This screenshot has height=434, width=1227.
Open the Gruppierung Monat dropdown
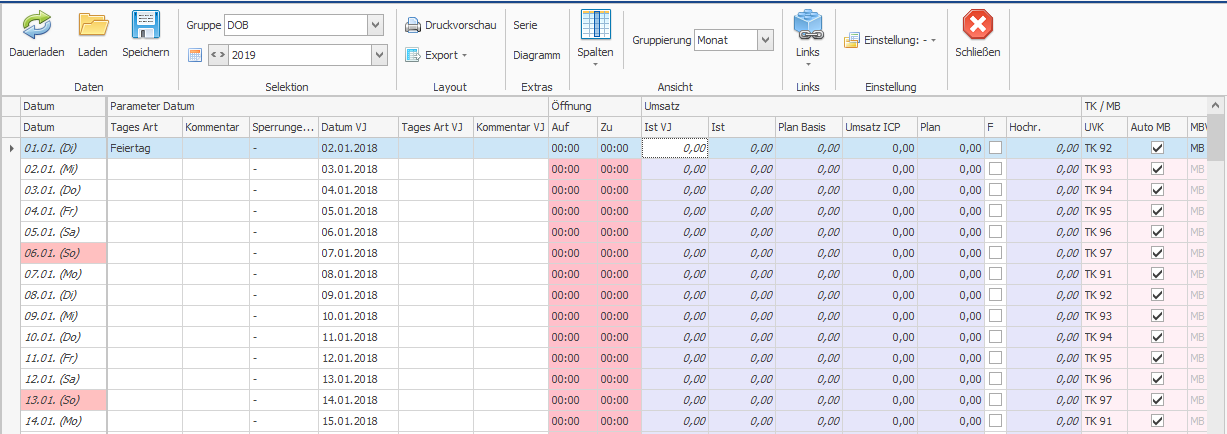[x=765, y=40]
